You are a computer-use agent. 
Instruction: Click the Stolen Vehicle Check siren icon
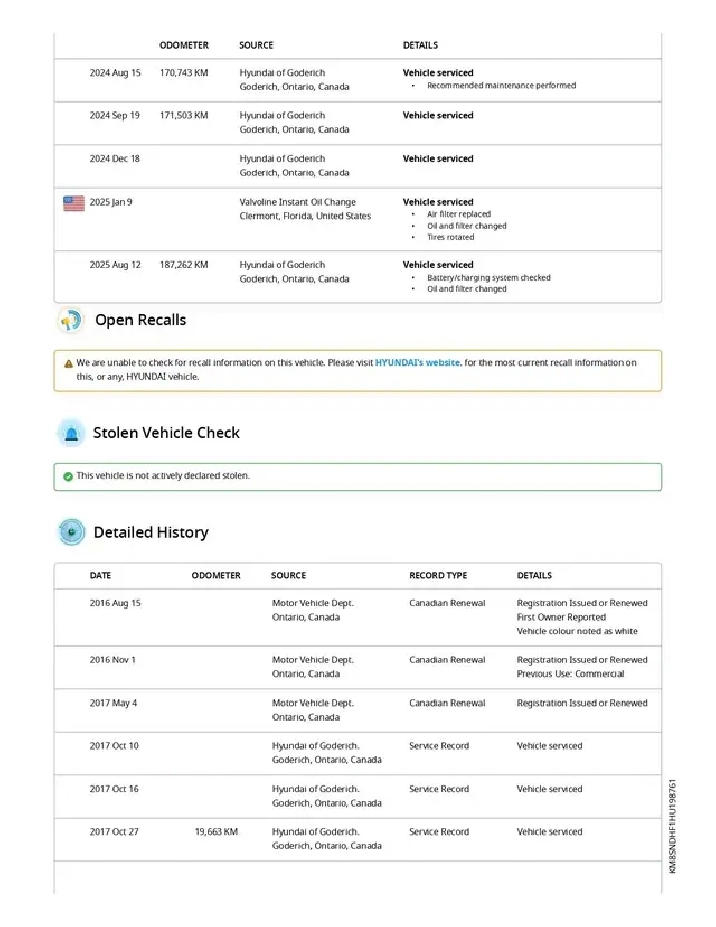tap(70, 433)
